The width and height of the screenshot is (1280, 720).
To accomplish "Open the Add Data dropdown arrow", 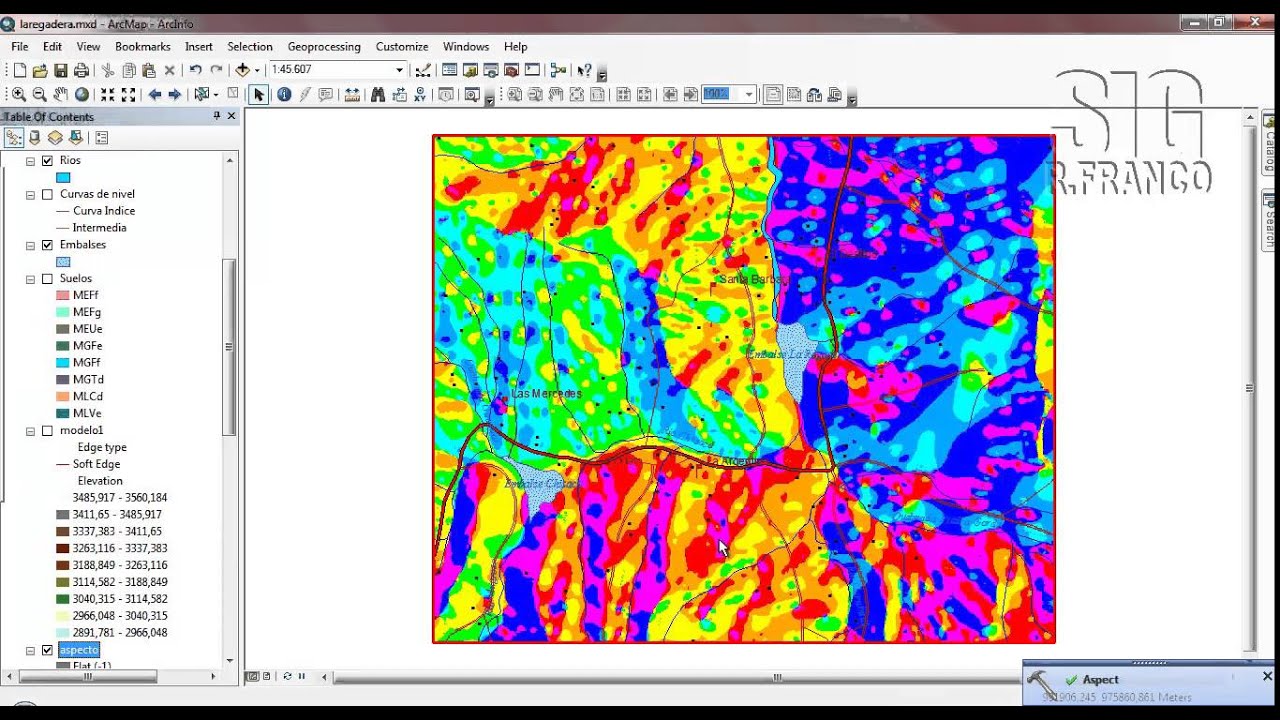I will (257, 70).
